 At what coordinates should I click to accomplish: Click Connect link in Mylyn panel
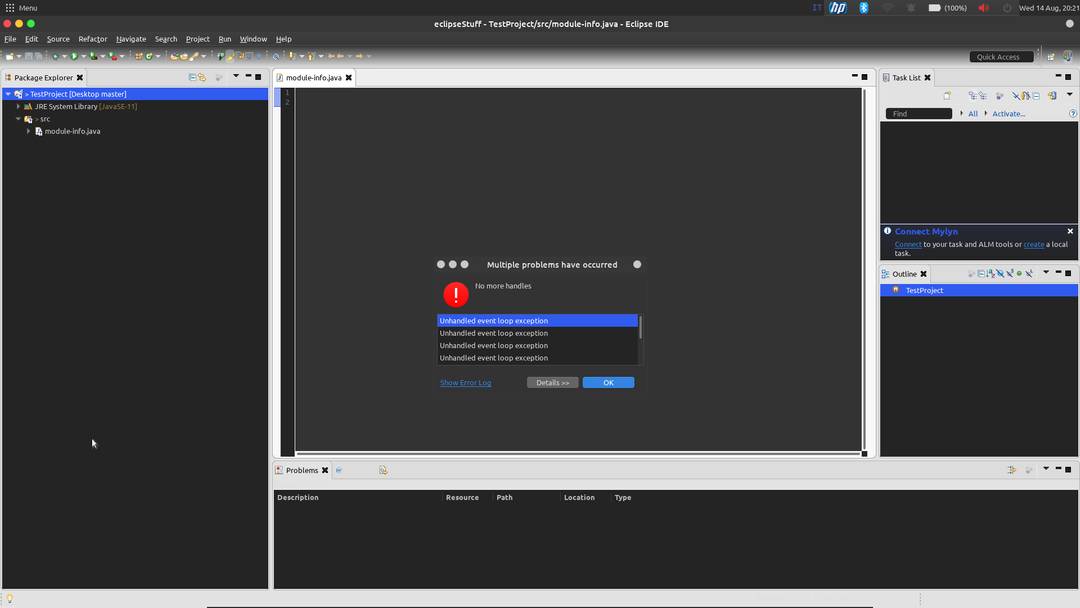(908, 244)
